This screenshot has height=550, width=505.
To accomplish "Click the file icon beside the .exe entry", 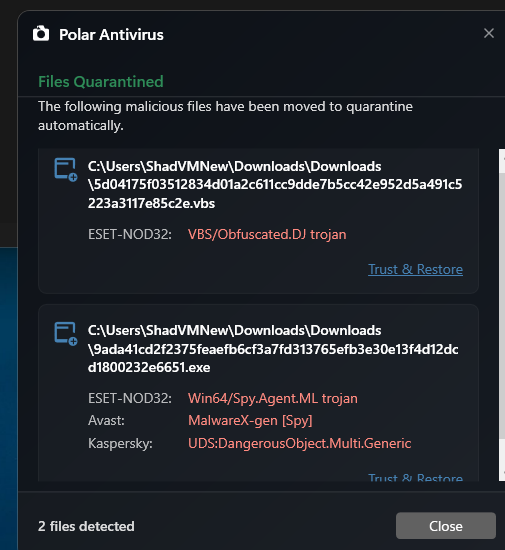I will click(x=66, y=334).
